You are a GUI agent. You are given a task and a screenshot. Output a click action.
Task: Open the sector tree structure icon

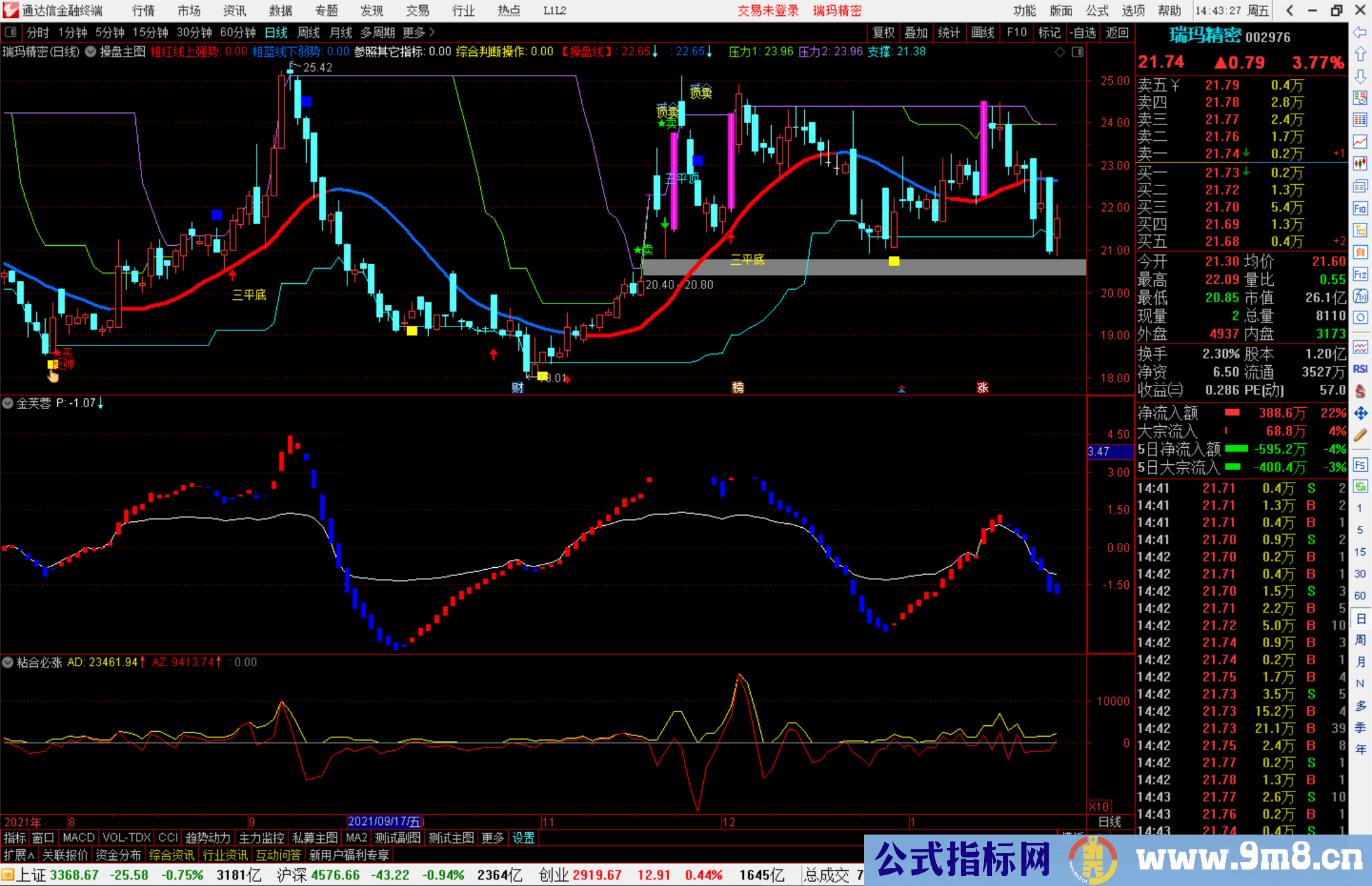(1360, 231)
